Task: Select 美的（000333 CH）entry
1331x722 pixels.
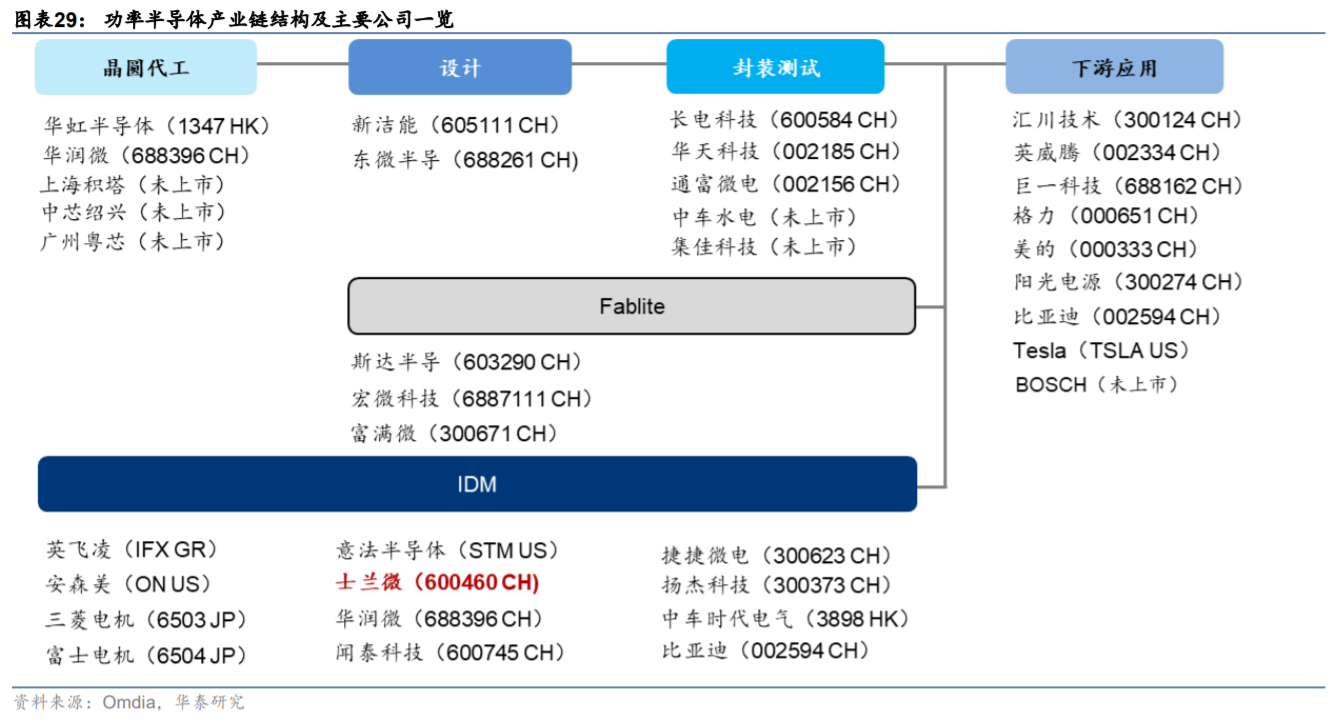Action: [1106, 249]
